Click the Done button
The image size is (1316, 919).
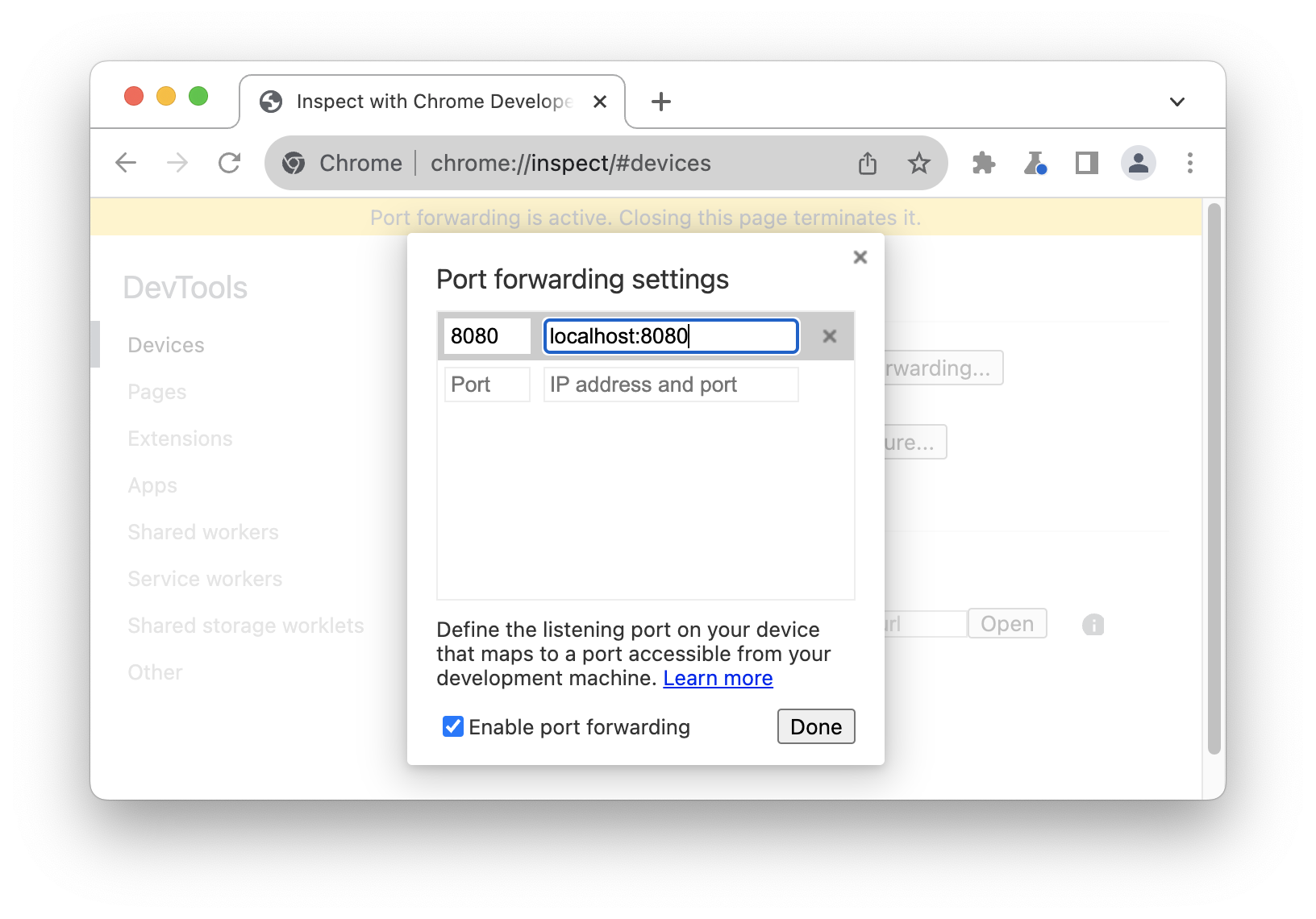(815, 726)
